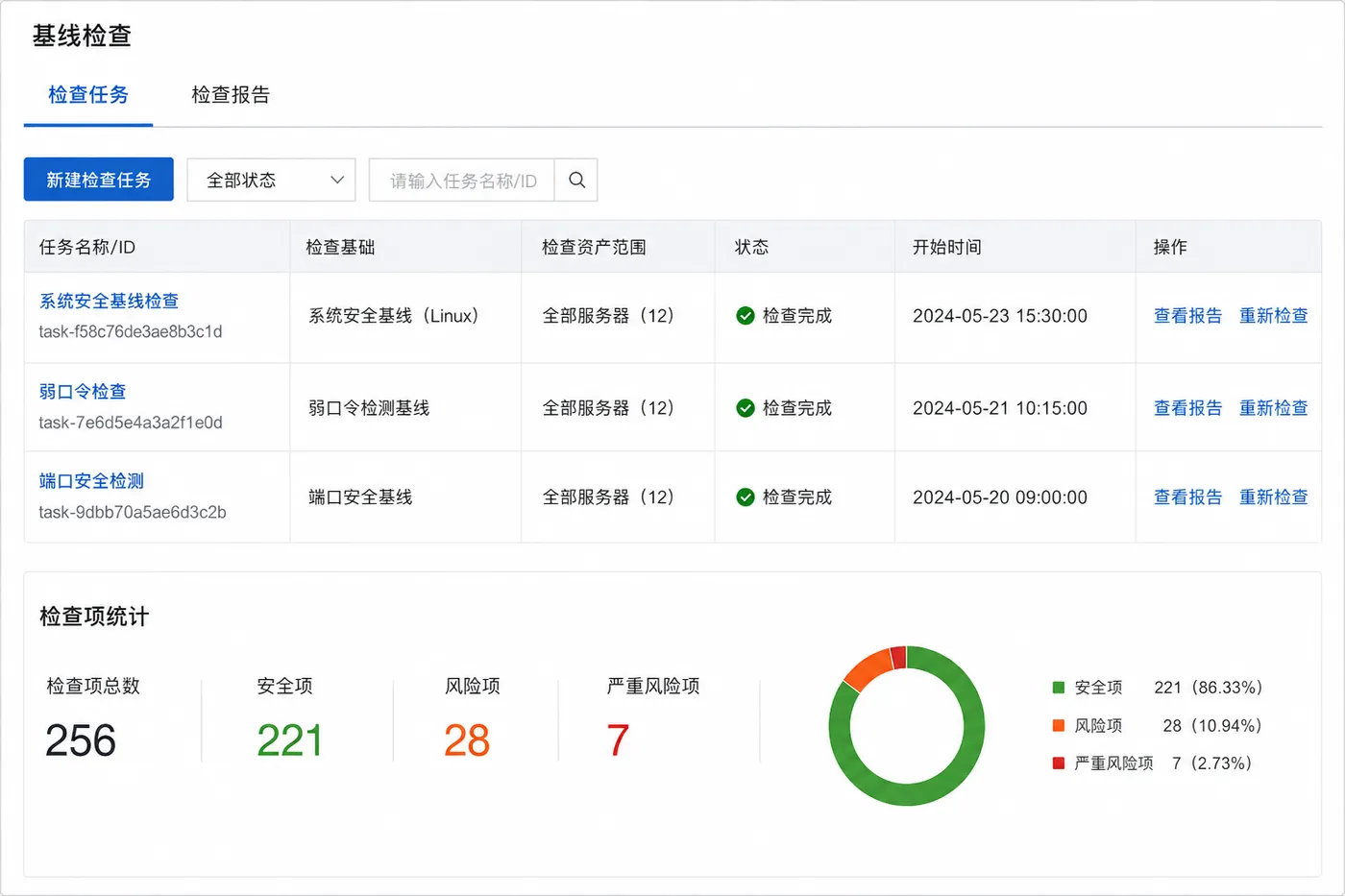1345x896 pixels.
Task: Click the chevron arrow in 全部状态 filter
Action: tap(337, 180)
